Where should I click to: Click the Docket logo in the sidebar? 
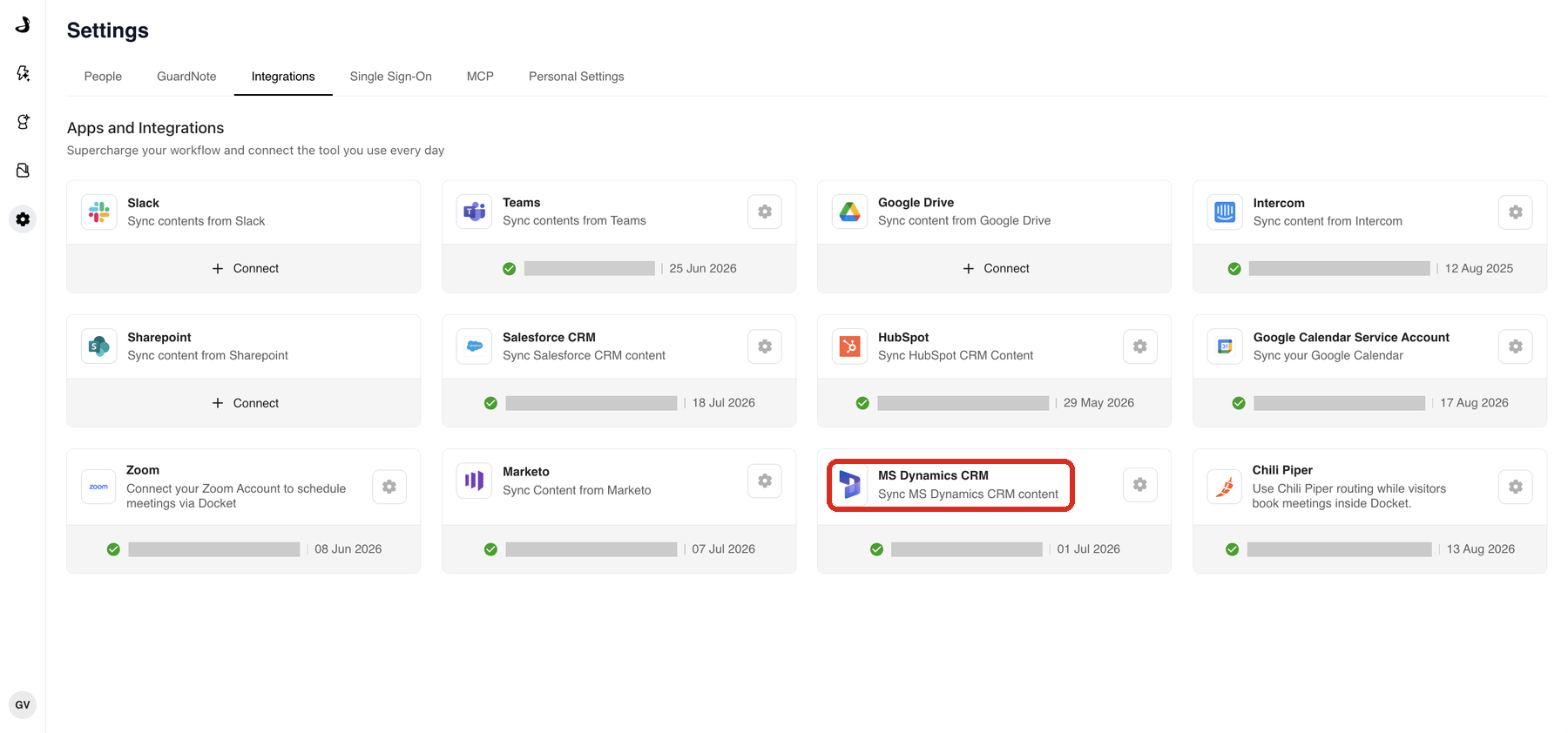tap(23, 24)
